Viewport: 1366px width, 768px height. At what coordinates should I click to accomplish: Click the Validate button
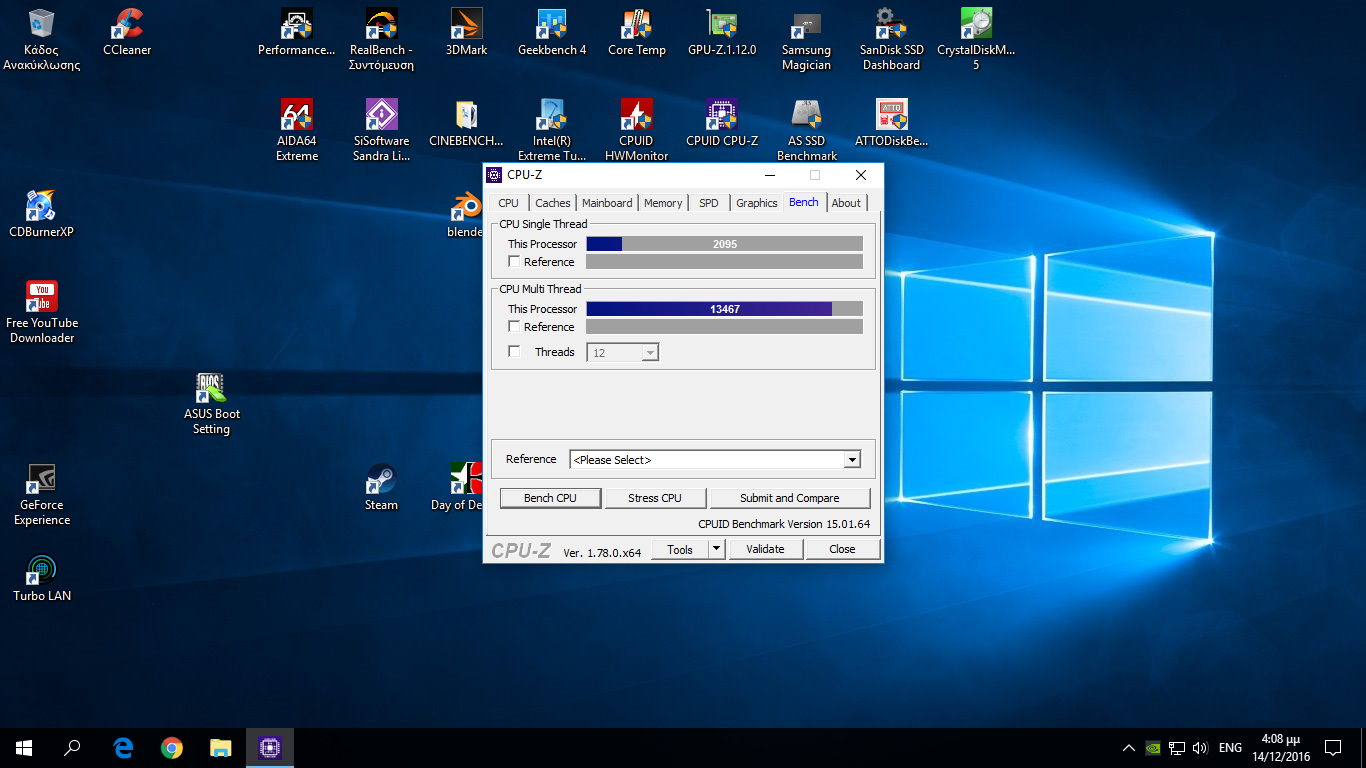[765, 549]
